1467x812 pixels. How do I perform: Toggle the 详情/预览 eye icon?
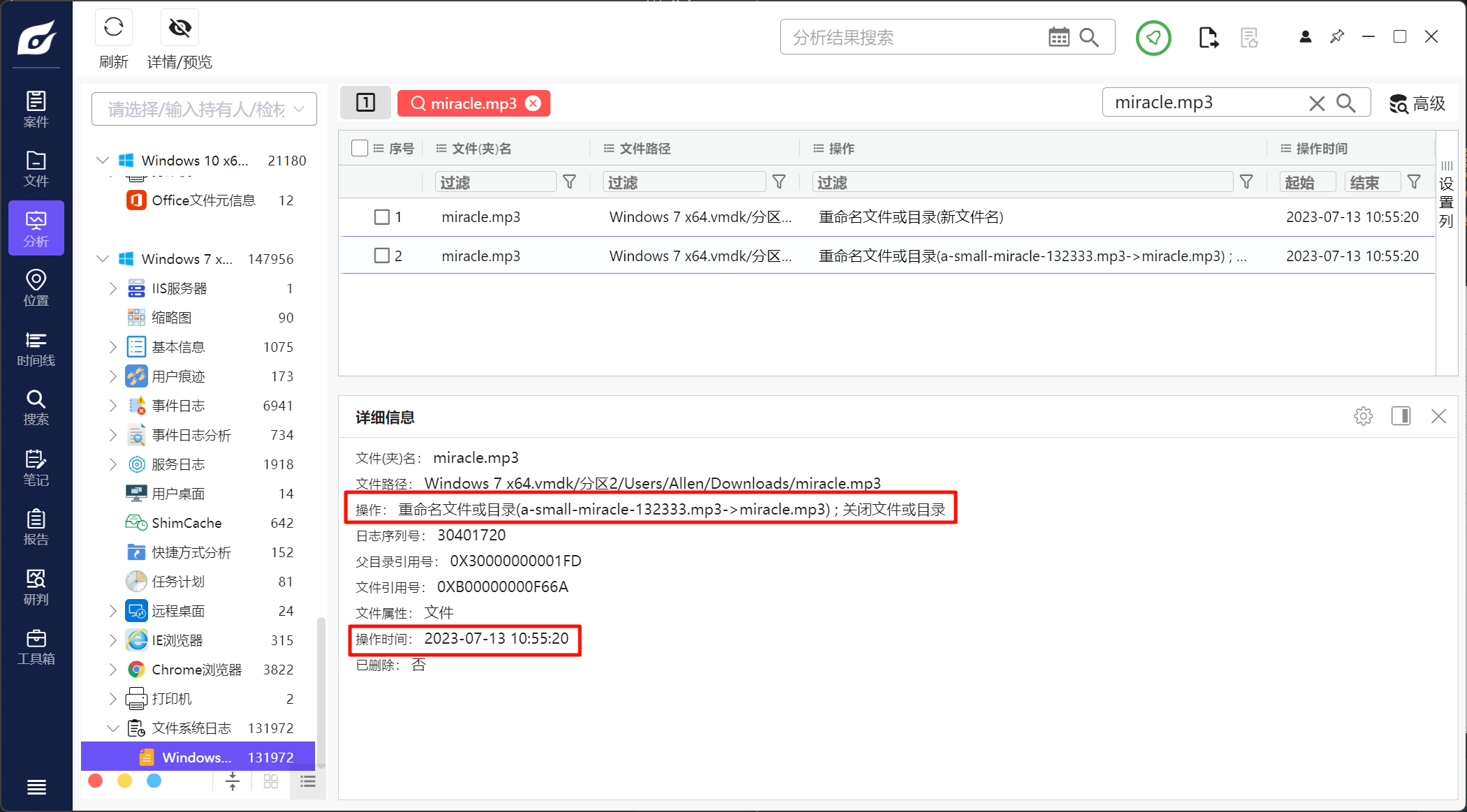(180, 28)
